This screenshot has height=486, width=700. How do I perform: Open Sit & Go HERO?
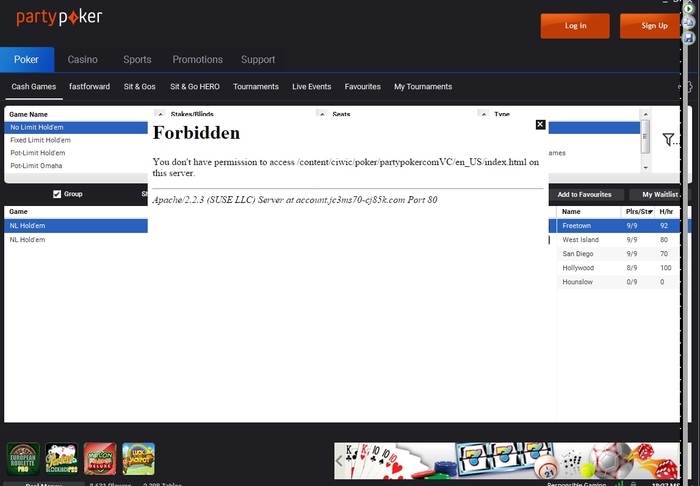tap(195, 87)
